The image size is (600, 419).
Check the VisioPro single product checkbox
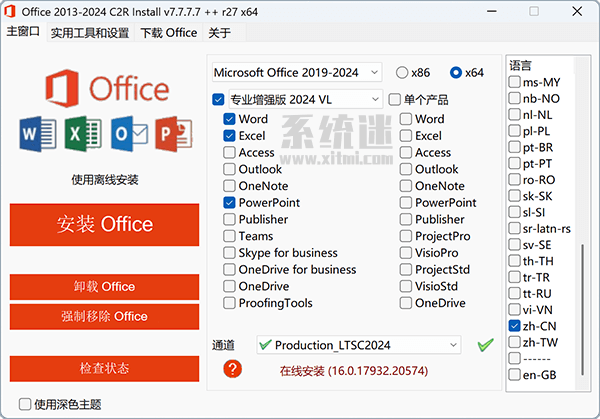(407, 254)
